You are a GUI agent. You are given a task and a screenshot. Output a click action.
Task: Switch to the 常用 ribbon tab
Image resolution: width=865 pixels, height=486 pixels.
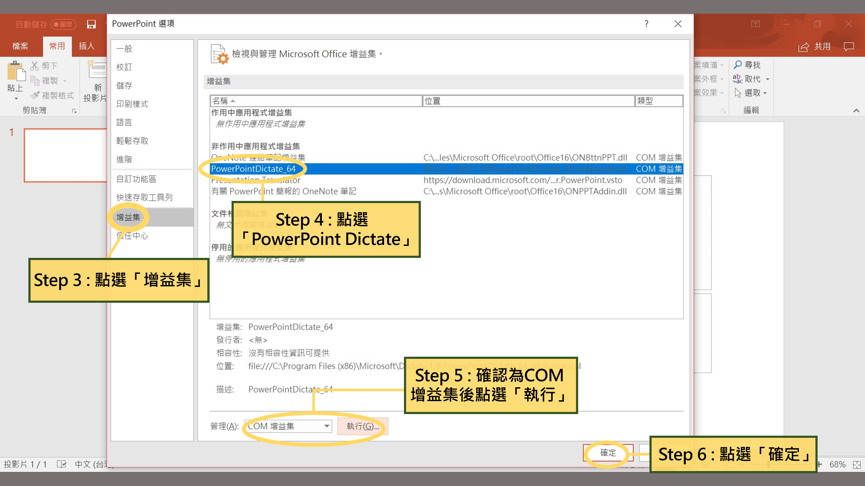pyautogui.click(x=57, y=46)
